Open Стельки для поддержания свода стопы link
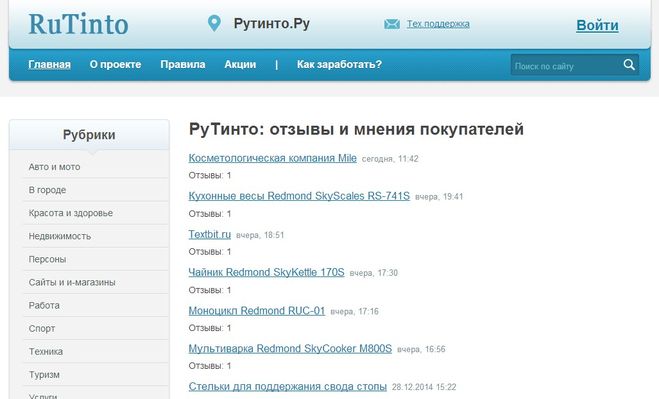 coord(287,386)
